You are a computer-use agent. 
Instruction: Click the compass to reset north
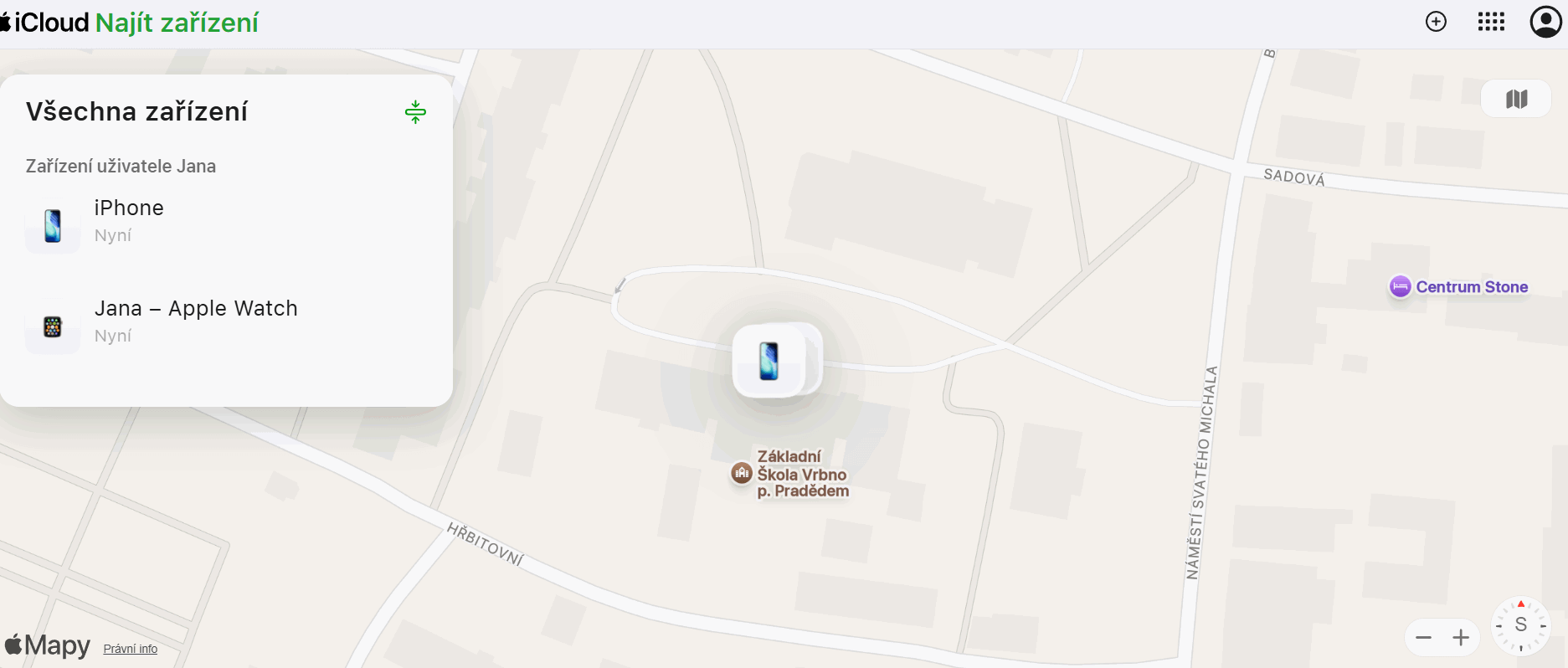point(1521,625)
